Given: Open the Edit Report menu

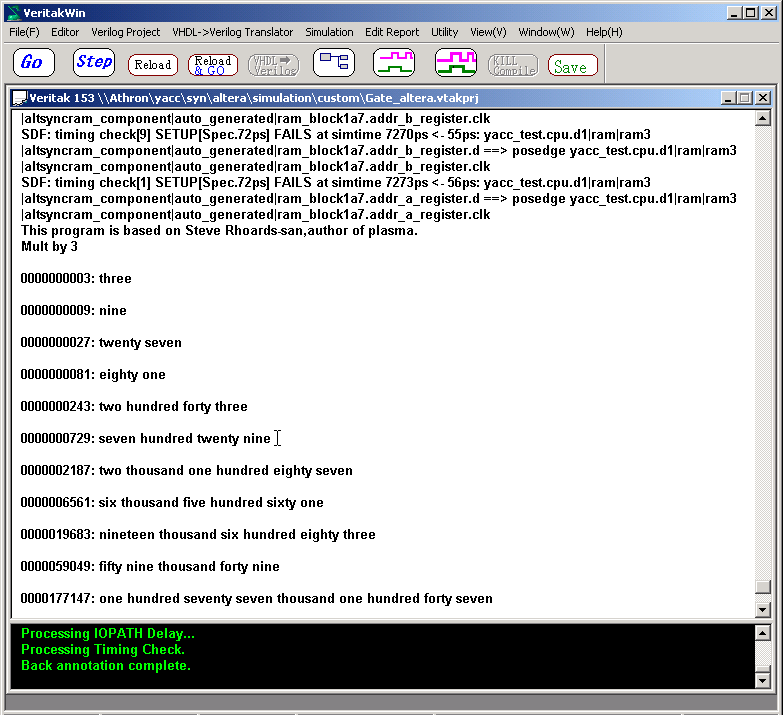Looking at the screenshot, I should (x=392, y=32).
